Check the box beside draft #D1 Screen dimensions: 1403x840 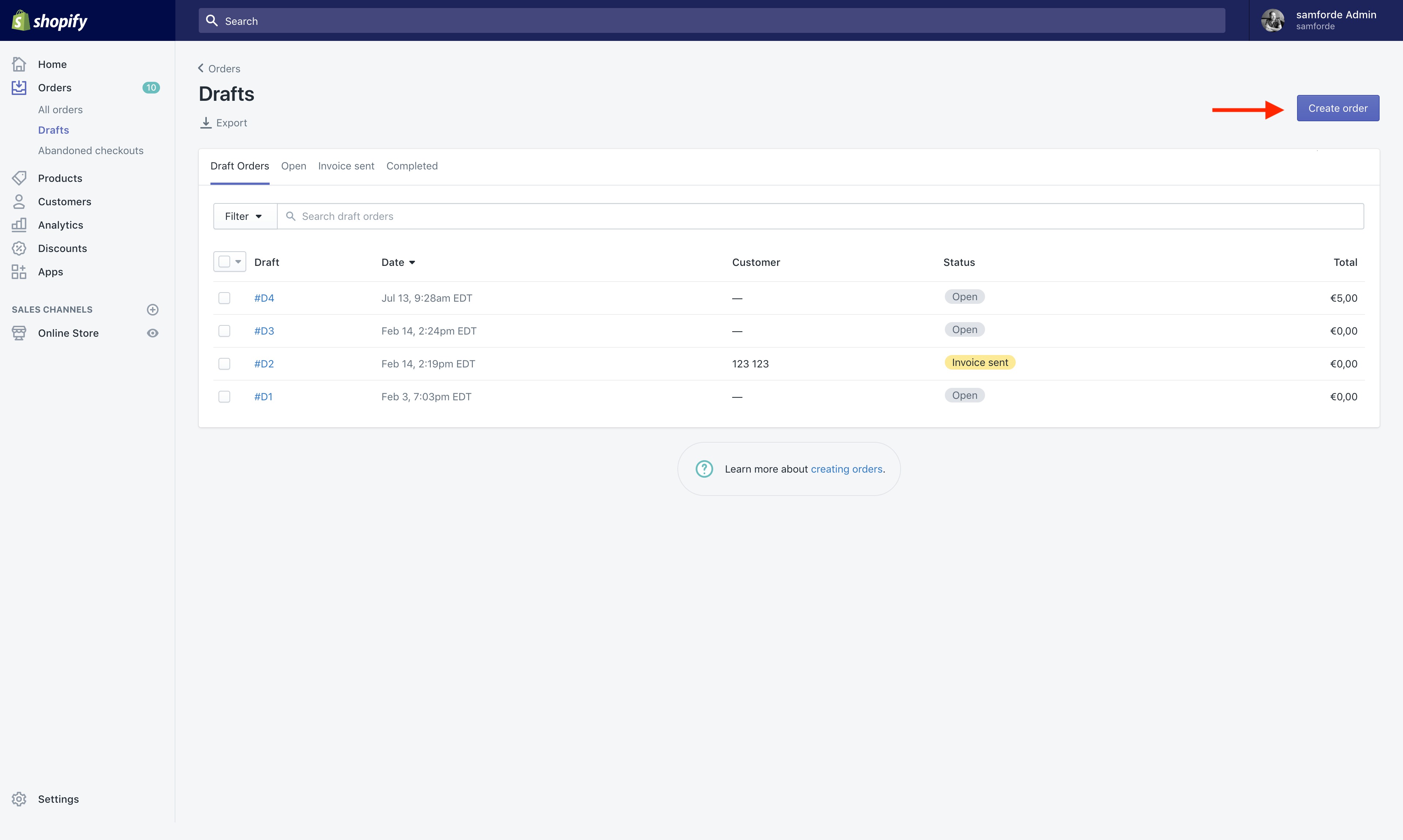point(224,397)
